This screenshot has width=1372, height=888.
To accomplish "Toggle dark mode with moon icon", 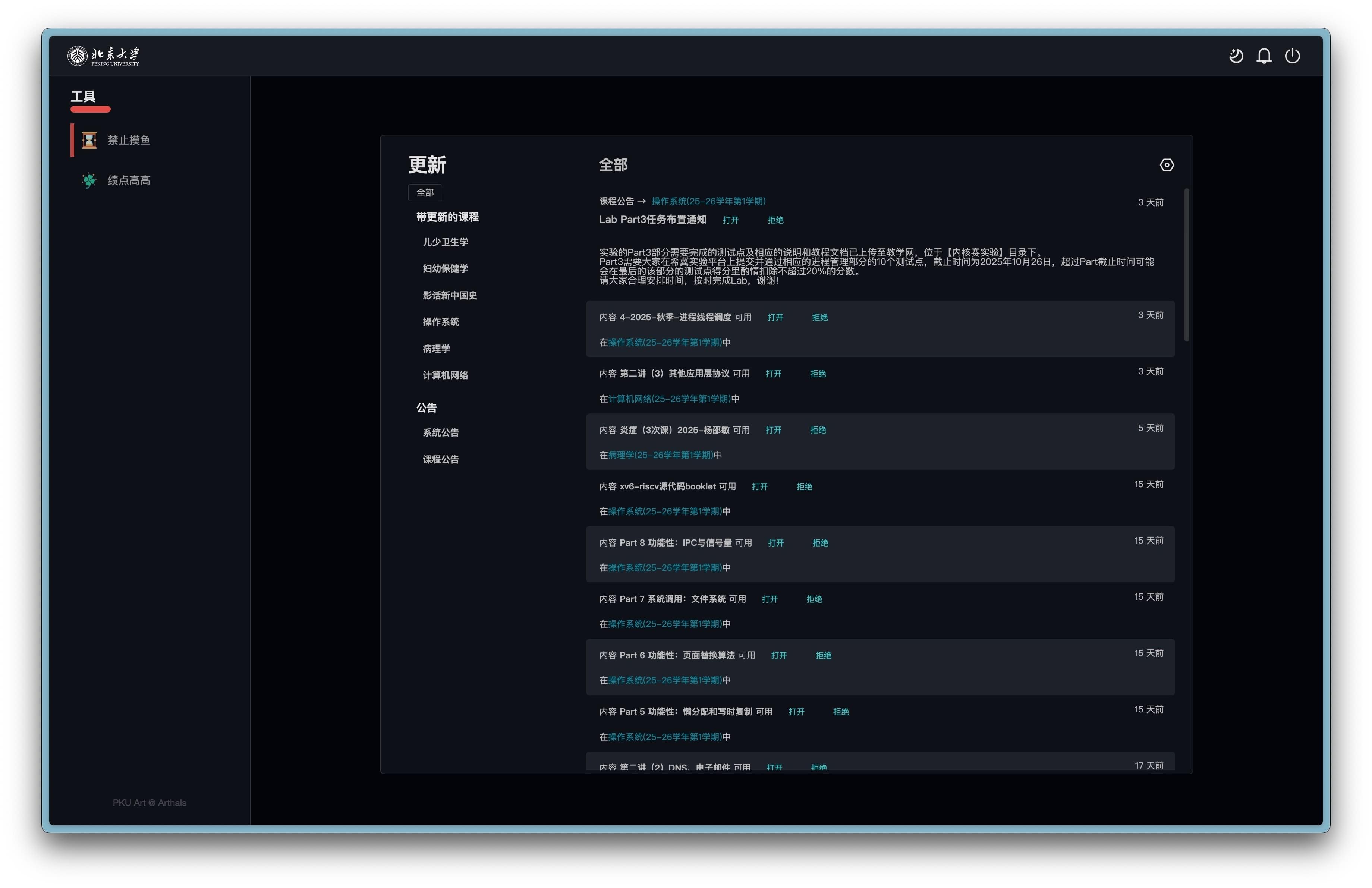I will point(1236,56).
